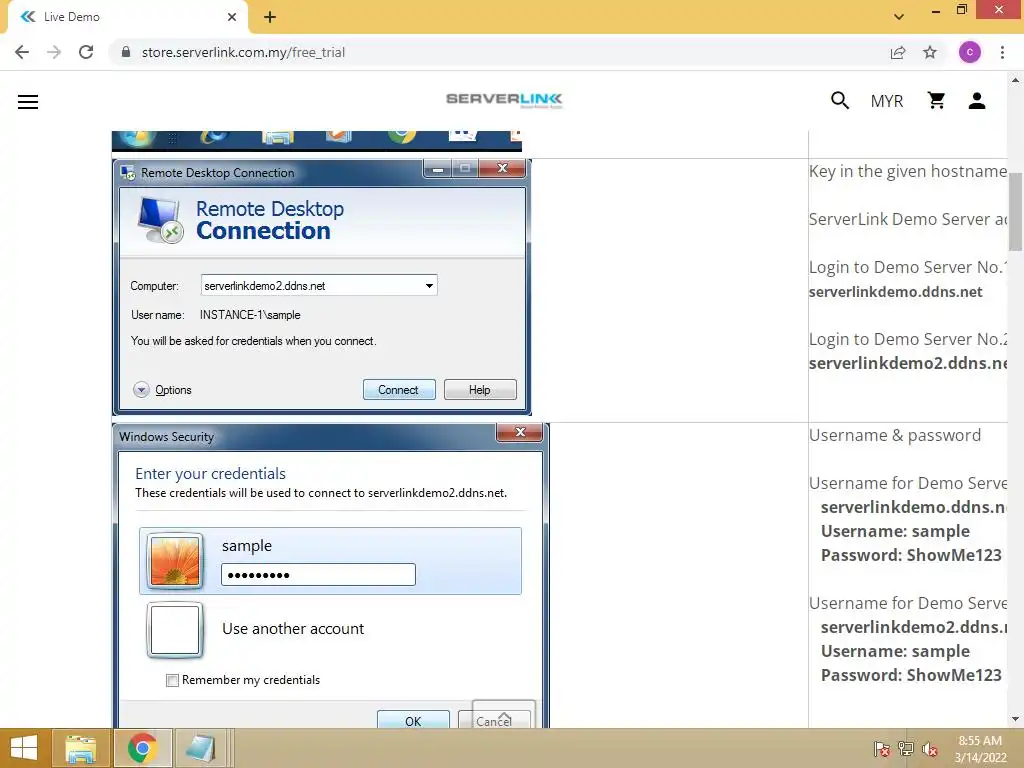Open the Chrome three-dot menu
The height and width of the screenshot is (768, 1024).
tap(1002, 52)
